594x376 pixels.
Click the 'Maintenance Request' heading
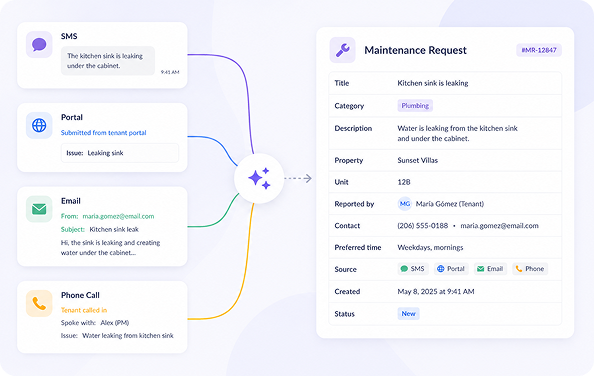pos(416,50)
